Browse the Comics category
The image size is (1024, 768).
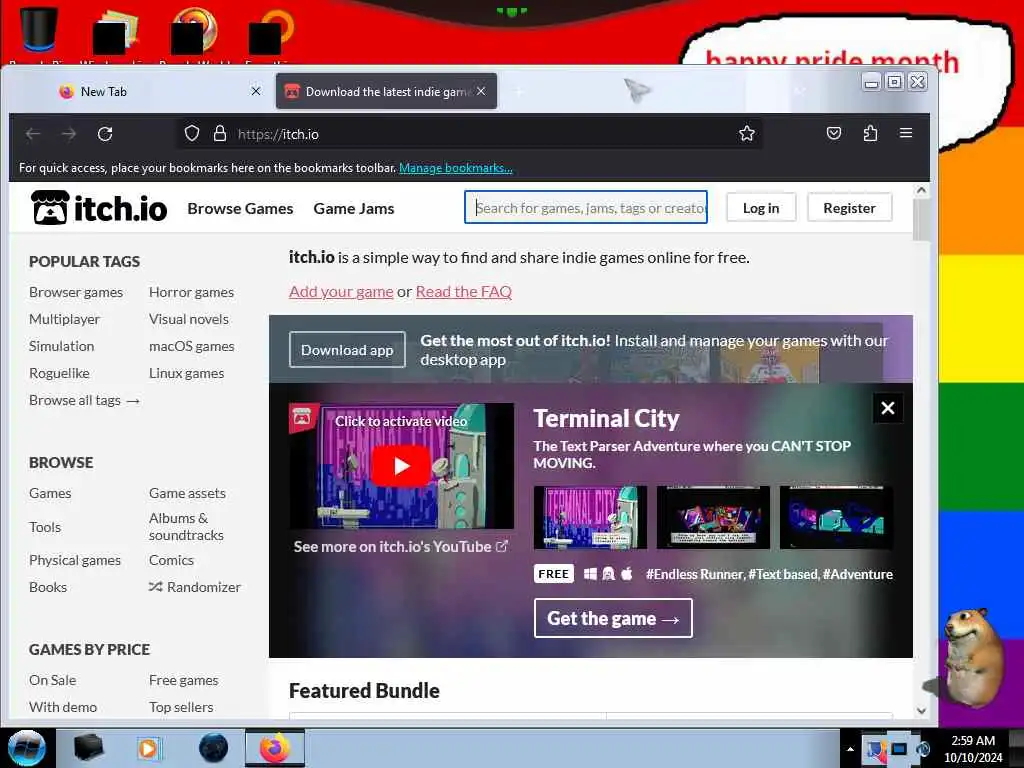click(x=171, y=560)
